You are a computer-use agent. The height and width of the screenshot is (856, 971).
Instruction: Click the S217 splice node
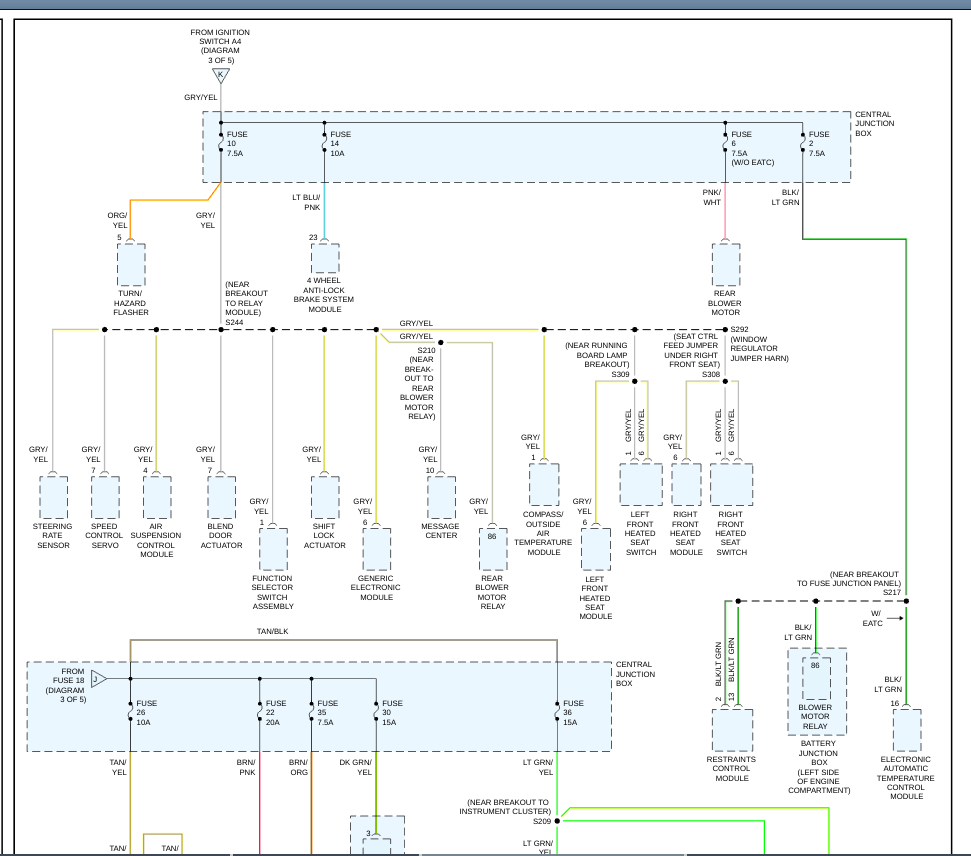click(x=906, y=601)
